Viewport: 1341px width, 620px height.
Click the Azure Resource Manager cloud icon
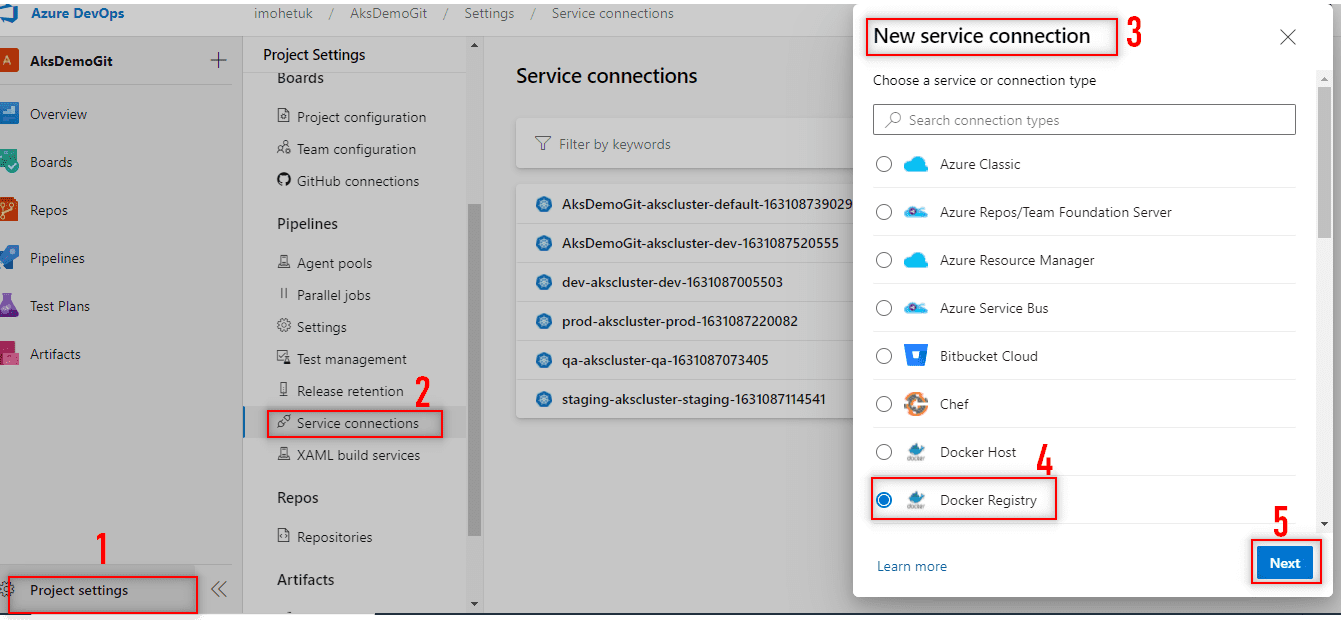[x=916, y=260]
